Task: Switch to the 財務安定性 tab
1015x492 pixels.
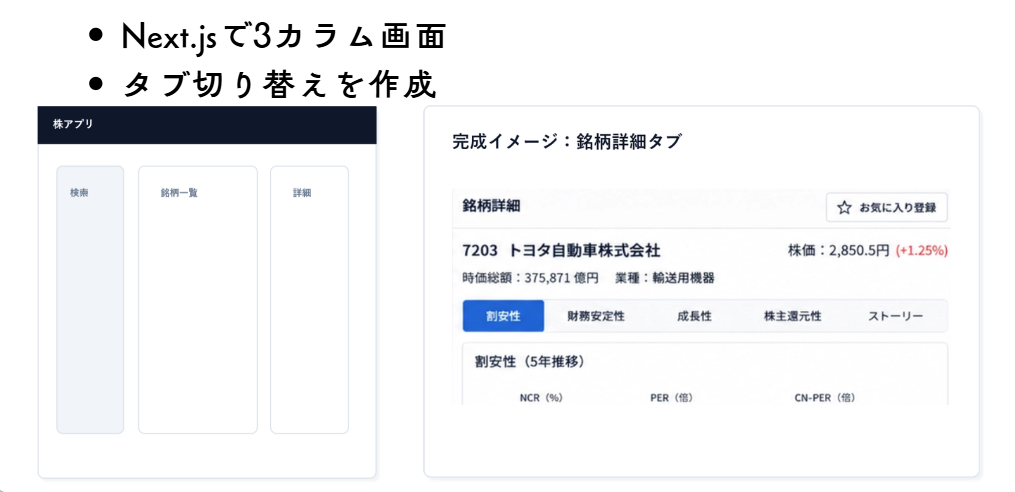Action: 596,316
